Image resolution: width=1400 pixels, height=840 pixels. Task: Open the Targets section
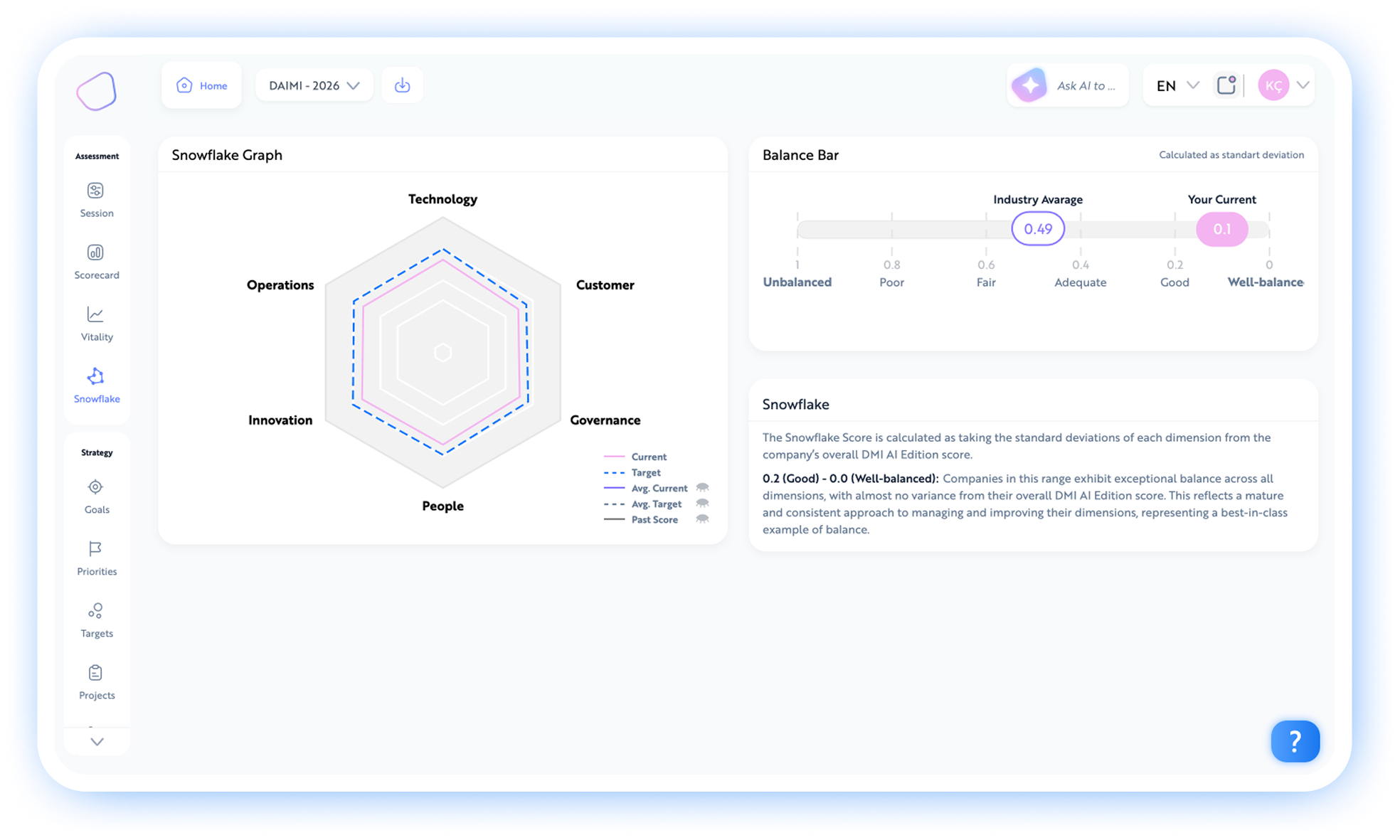click(x=96, y=620)
